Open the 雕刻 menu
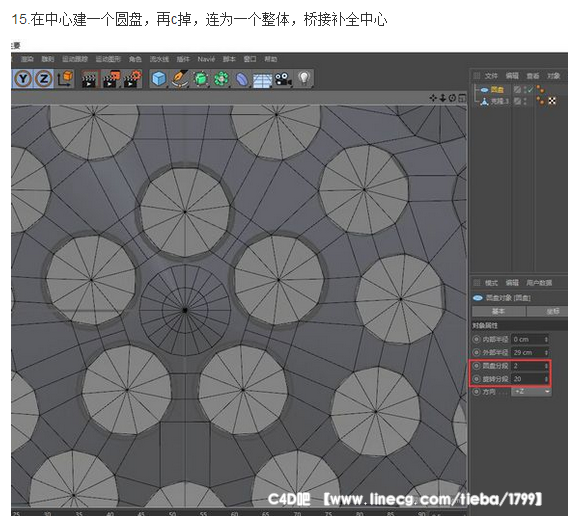568x516 pixels. coord(47,59)
